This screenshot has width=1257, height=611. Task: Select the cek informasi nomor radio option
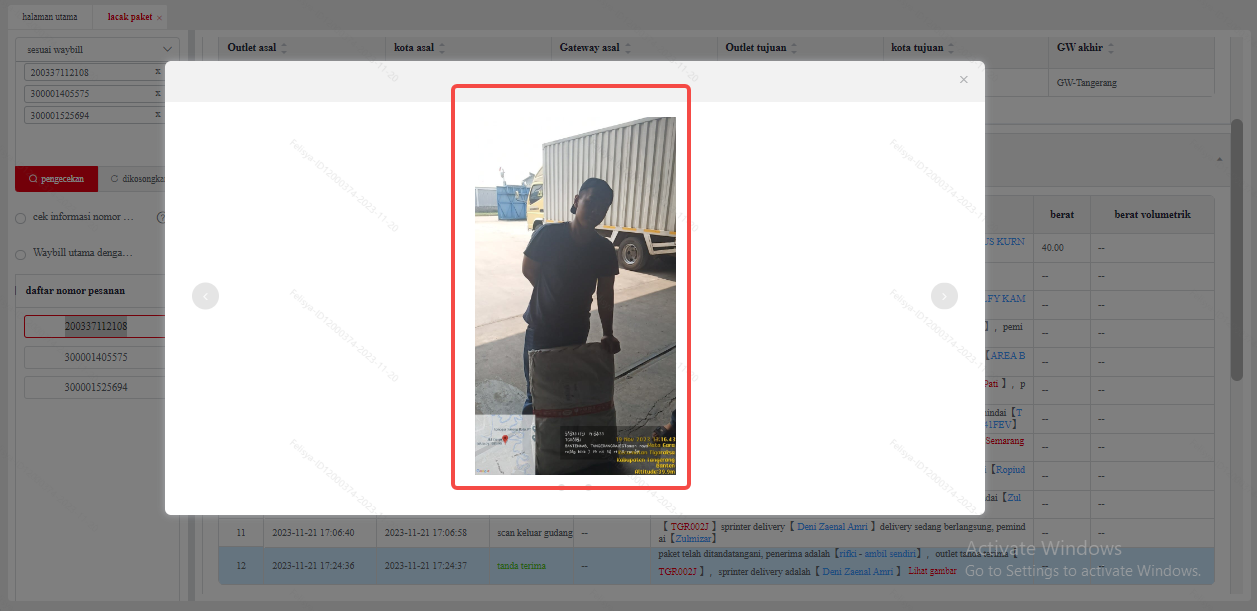[20, 218]
